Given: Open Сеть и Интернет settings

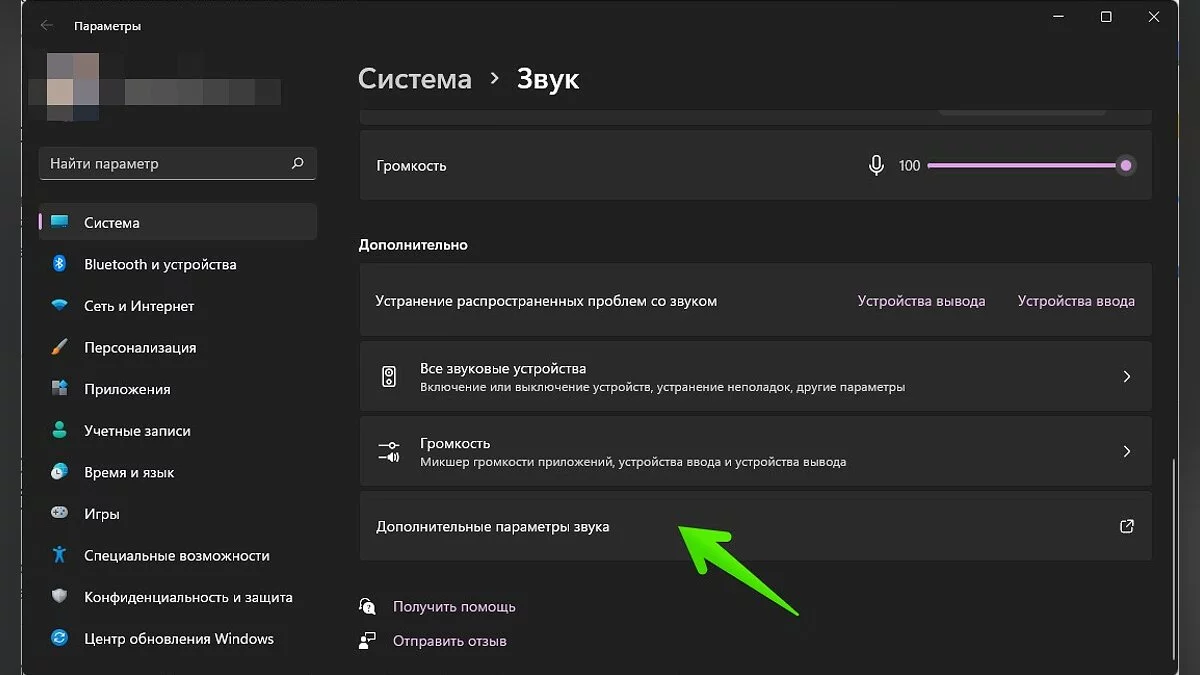Looking at the screenshot, I should coord(139,306).
